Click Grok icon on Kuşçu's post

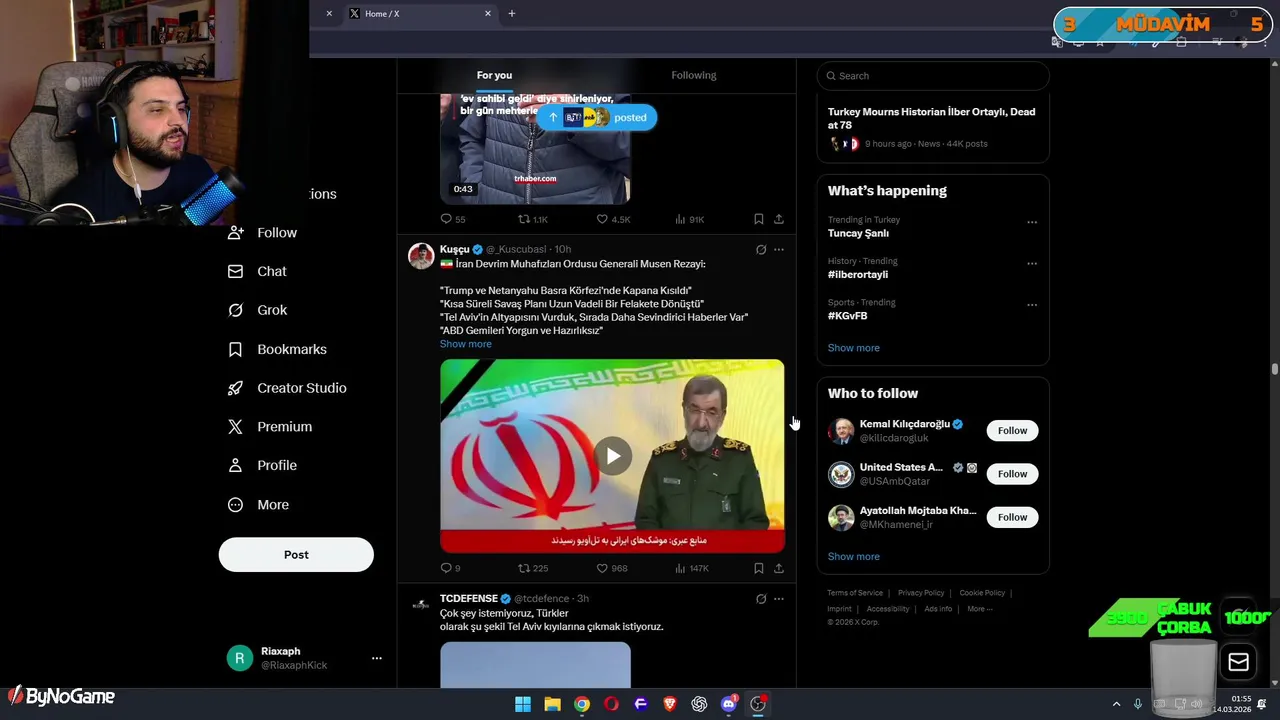[x=761, y=250]
